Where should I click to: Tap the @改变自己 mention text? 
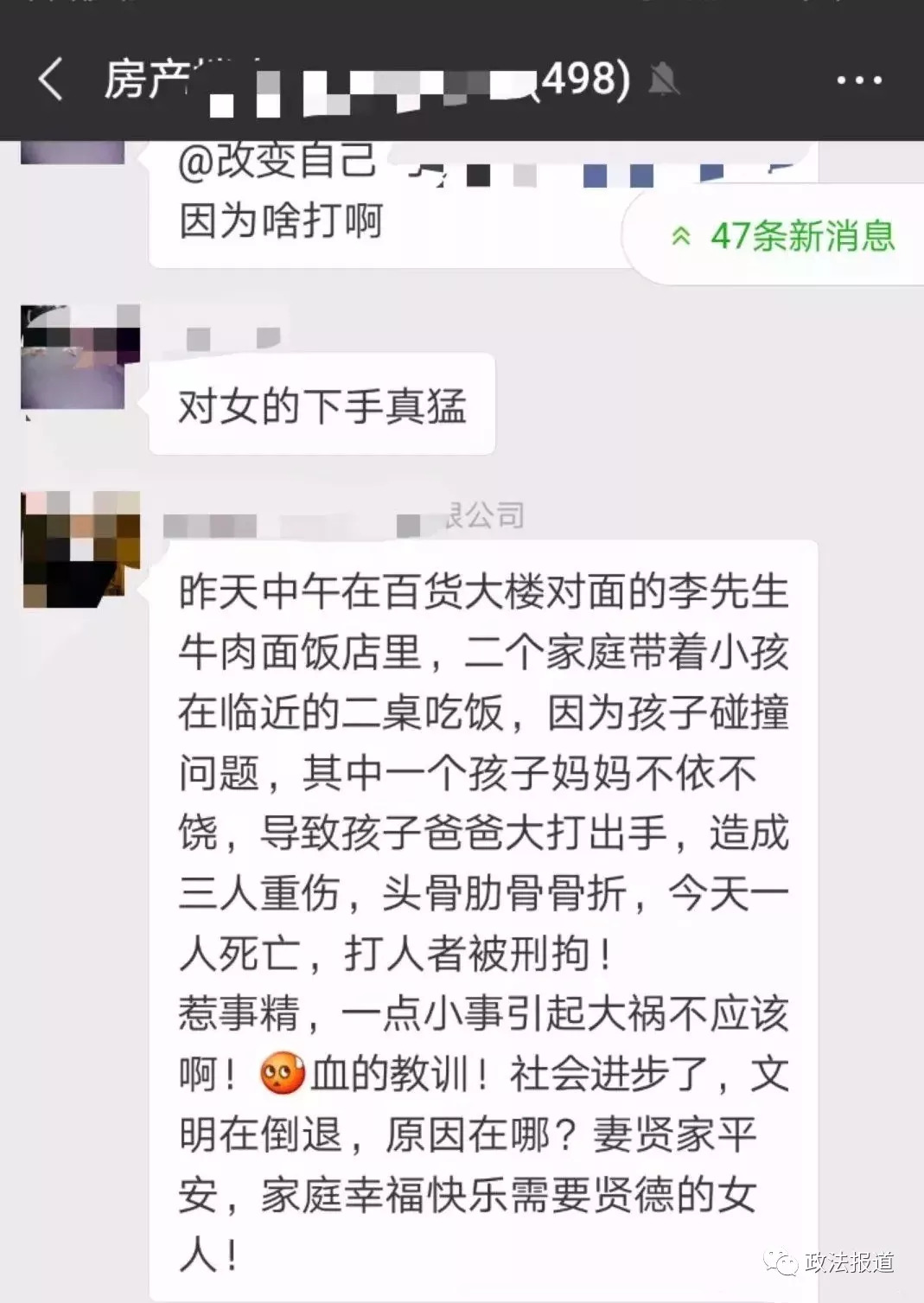click(x=277, y=161)
